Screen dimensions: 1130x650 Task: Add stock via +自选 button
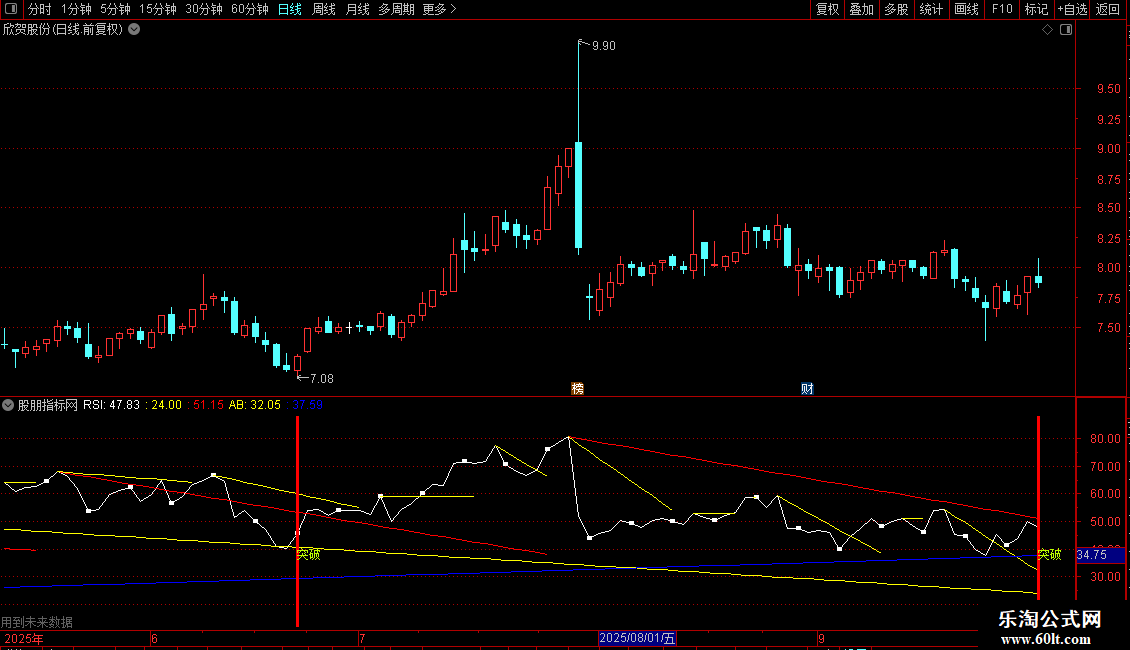click(1072, 9)
